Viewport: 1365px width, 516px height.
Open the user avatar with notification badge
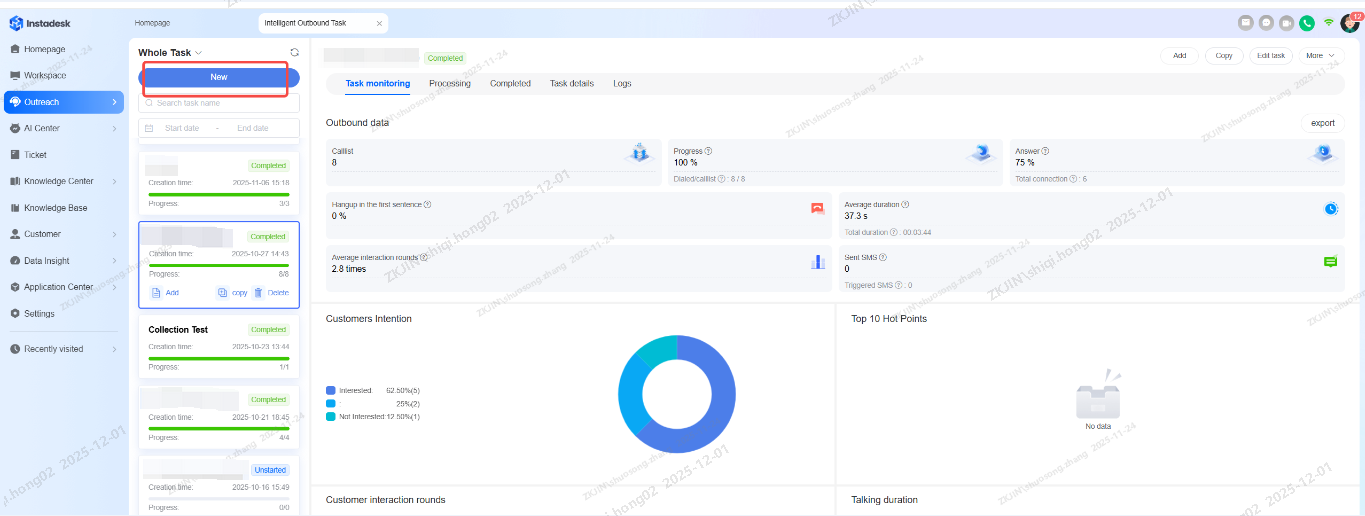pyautogui.click(x=1349, y=23)
